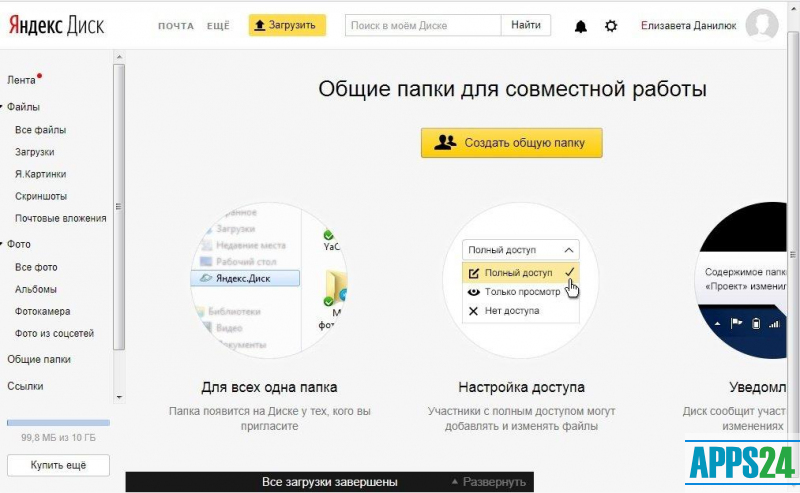Open the Загрузки folder in the sidebar
Screen dimensions: 800x493
[35, 152]
